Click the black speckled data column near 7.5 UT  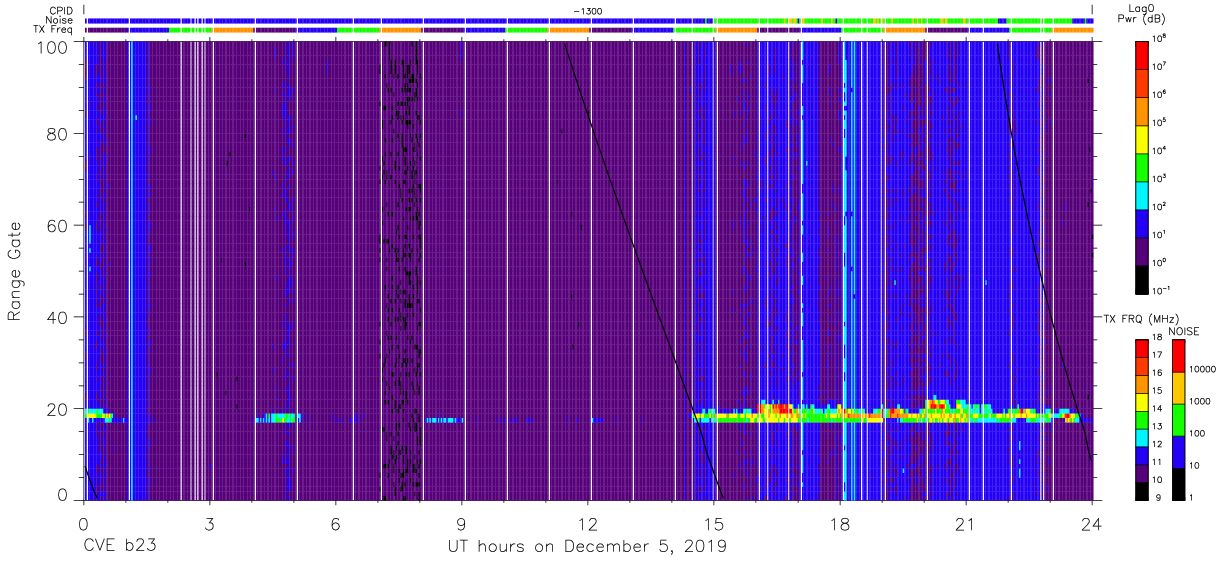point(400,272)
